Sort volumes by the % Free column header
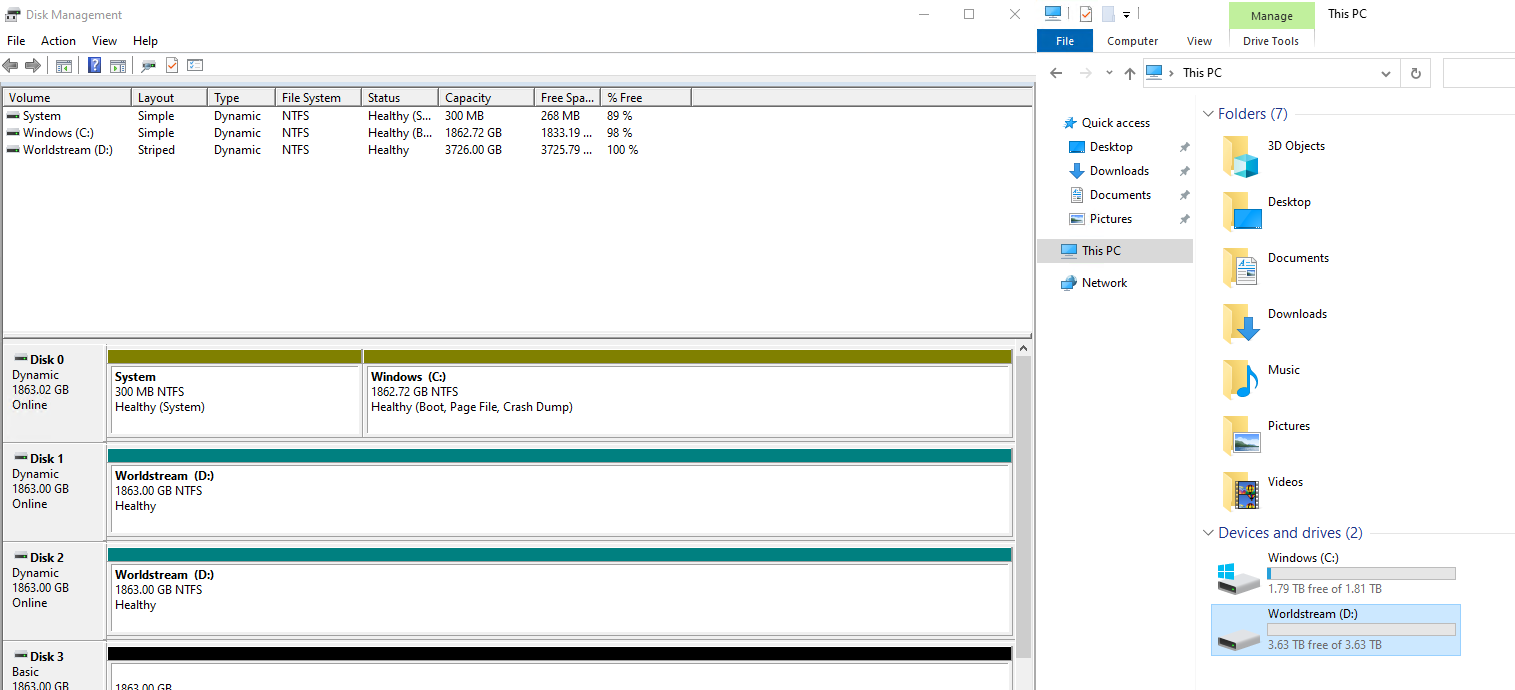The image size is (1515, 690). coord(645,98)
